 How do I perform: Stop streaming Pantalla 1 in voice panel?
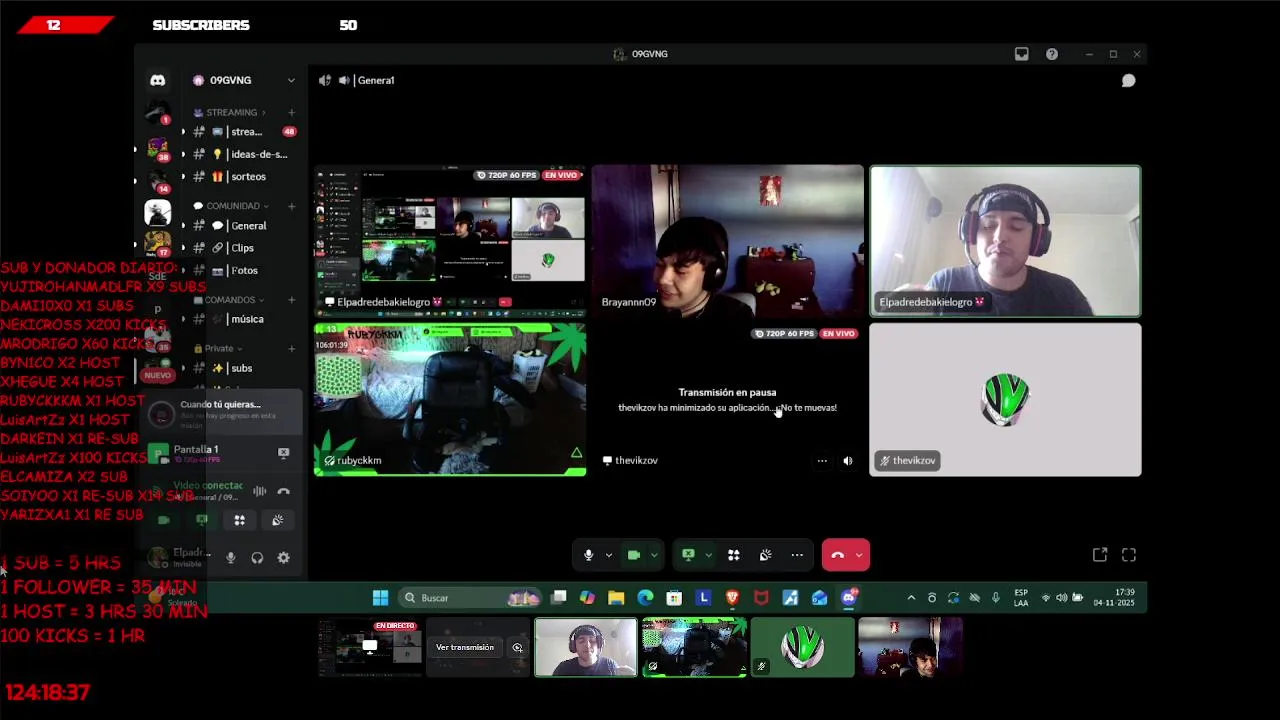(x=283, y=453)
